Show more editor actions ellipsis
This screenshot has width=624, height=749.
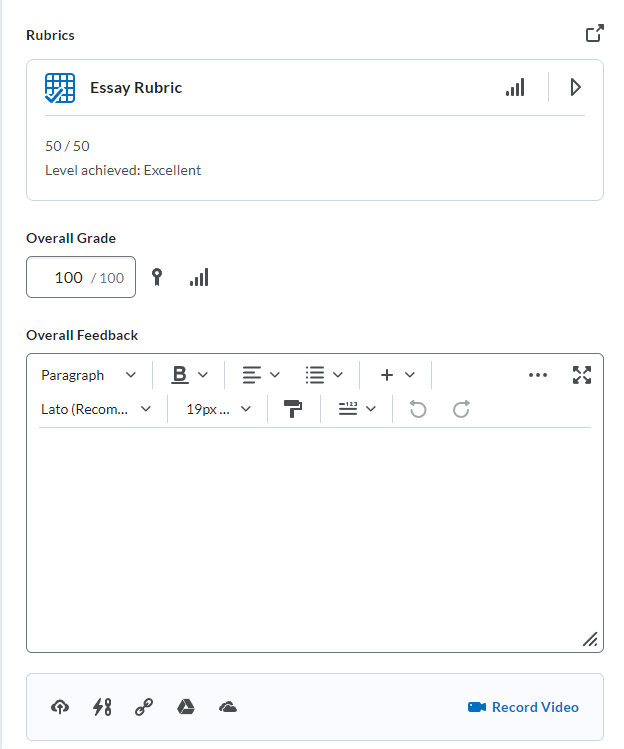[538, 375]
